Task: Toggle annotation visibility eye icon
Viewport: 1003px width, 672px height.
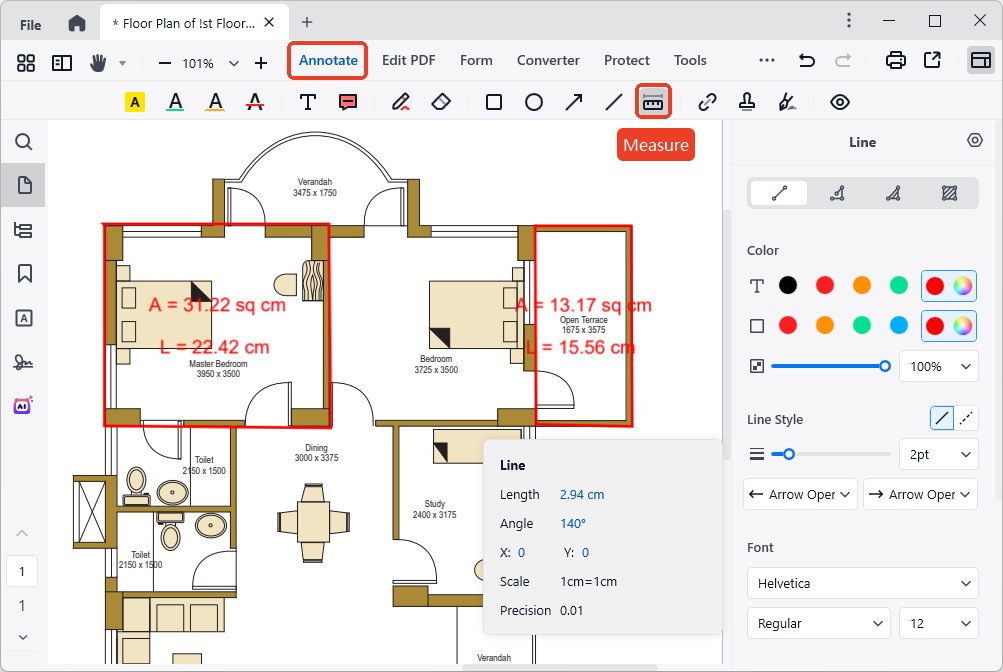Action: 839,102
